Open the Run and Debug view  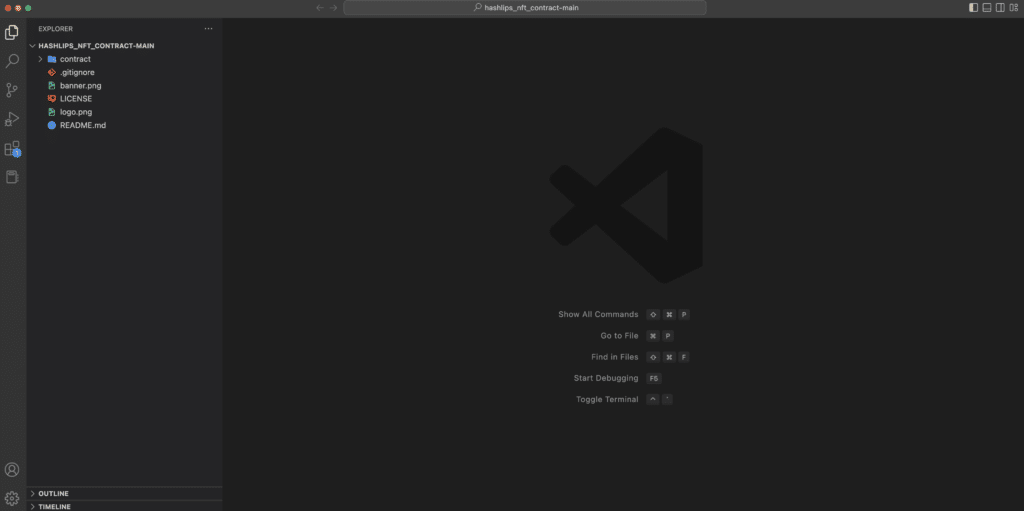click(12, 119)
